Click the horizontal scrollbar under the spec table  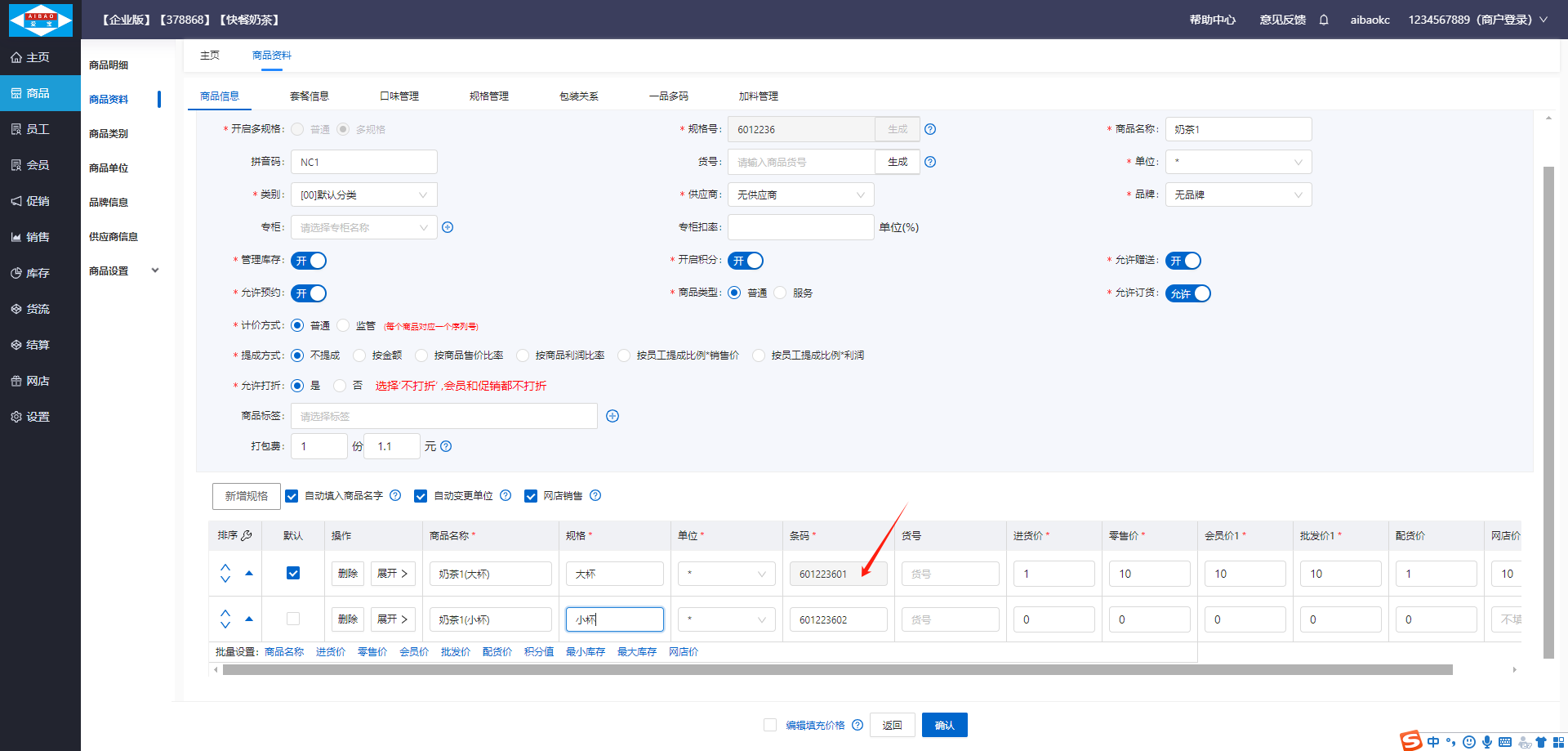[x=837, y=670]
